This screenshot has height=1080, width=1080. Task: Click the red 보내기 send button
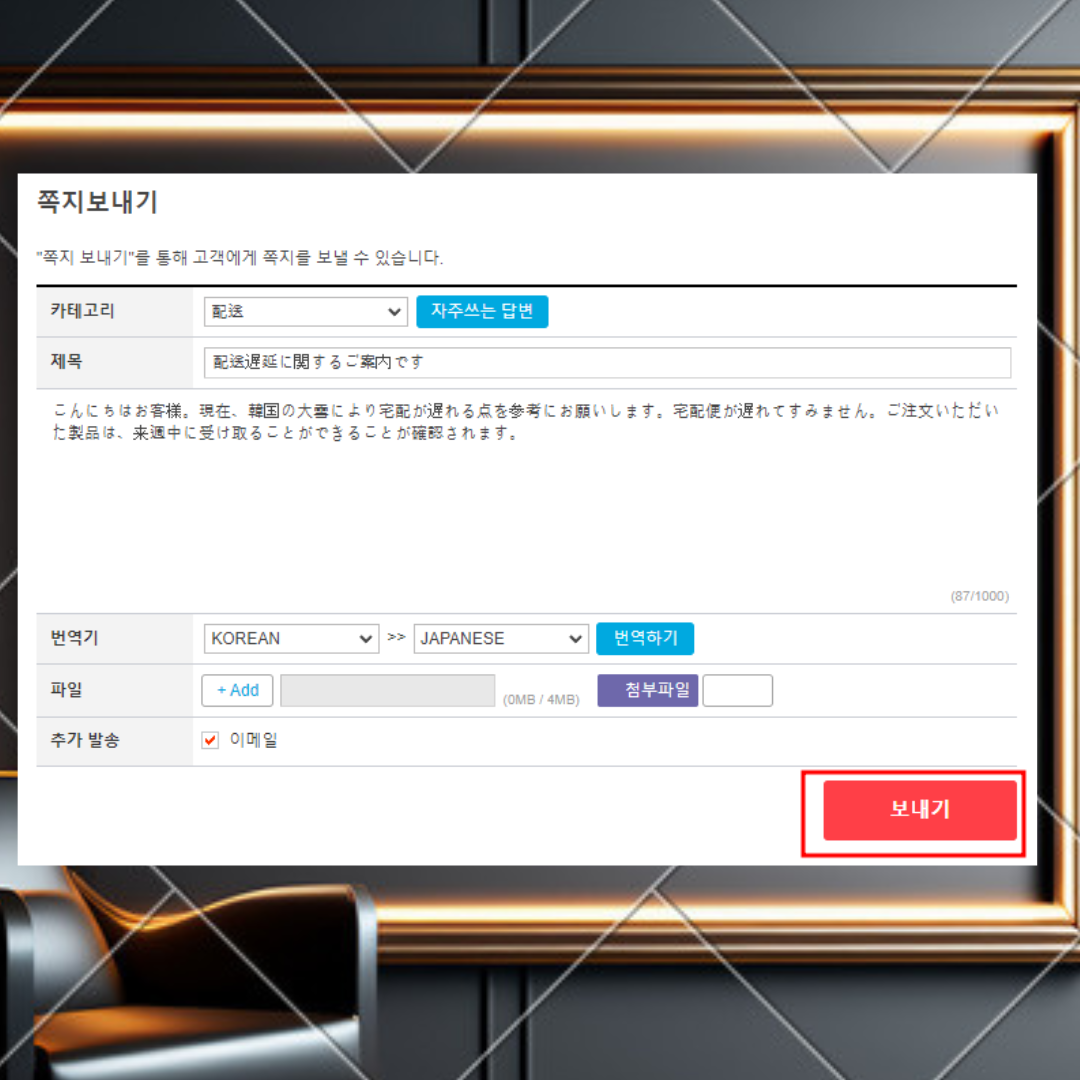[920, 809]
